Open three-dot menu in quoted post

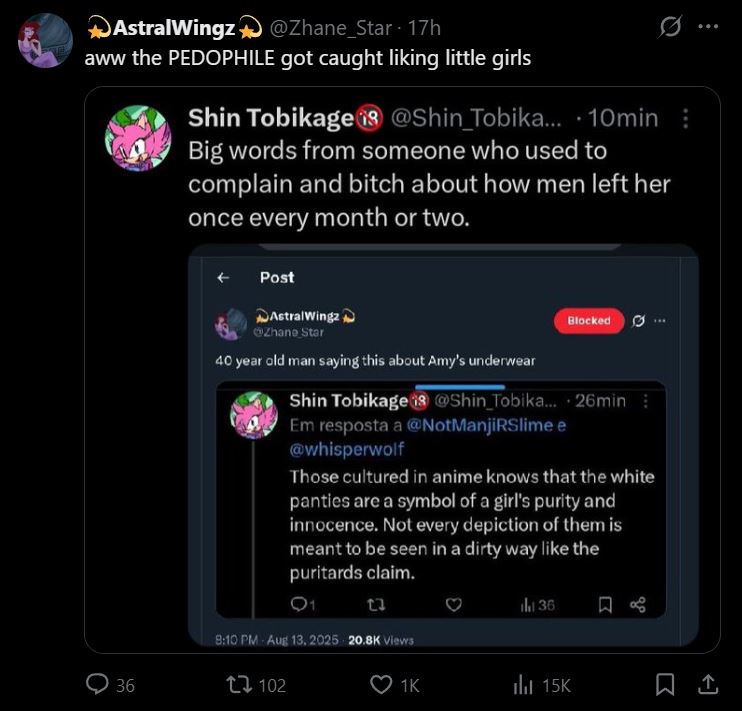tap(685, 118)
